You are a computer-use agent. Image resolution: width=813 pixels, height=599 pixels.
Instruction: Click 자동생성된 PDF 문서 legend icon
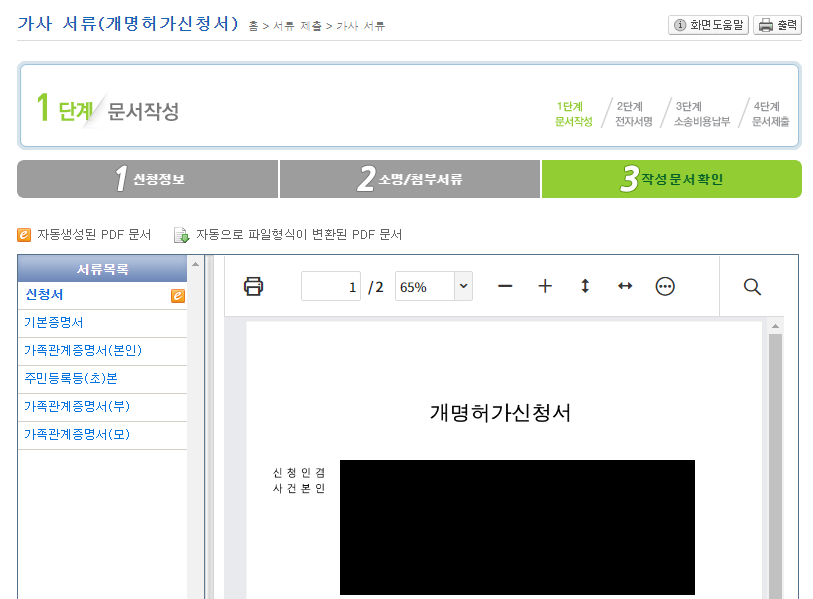tap(24, 235)
